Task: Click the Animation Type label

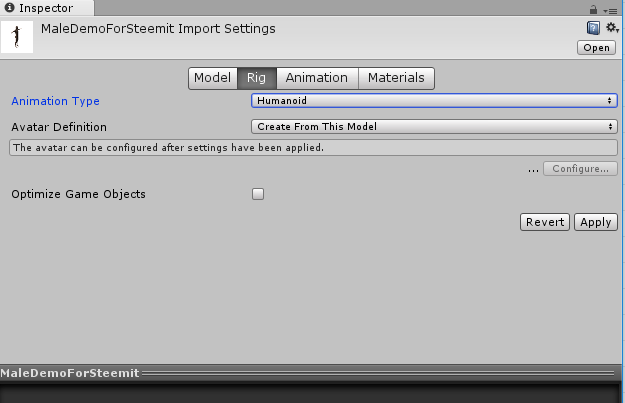Action: click(x=55, y=101)
